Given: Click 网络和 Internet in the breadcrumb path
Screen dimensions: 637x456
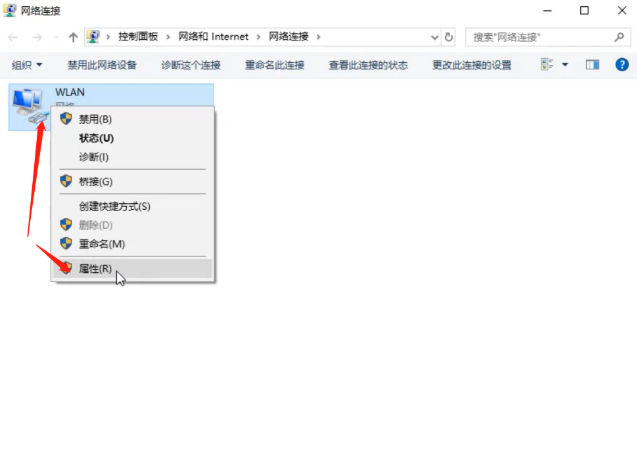Looking at the screenshot, I should click(214, 37).
